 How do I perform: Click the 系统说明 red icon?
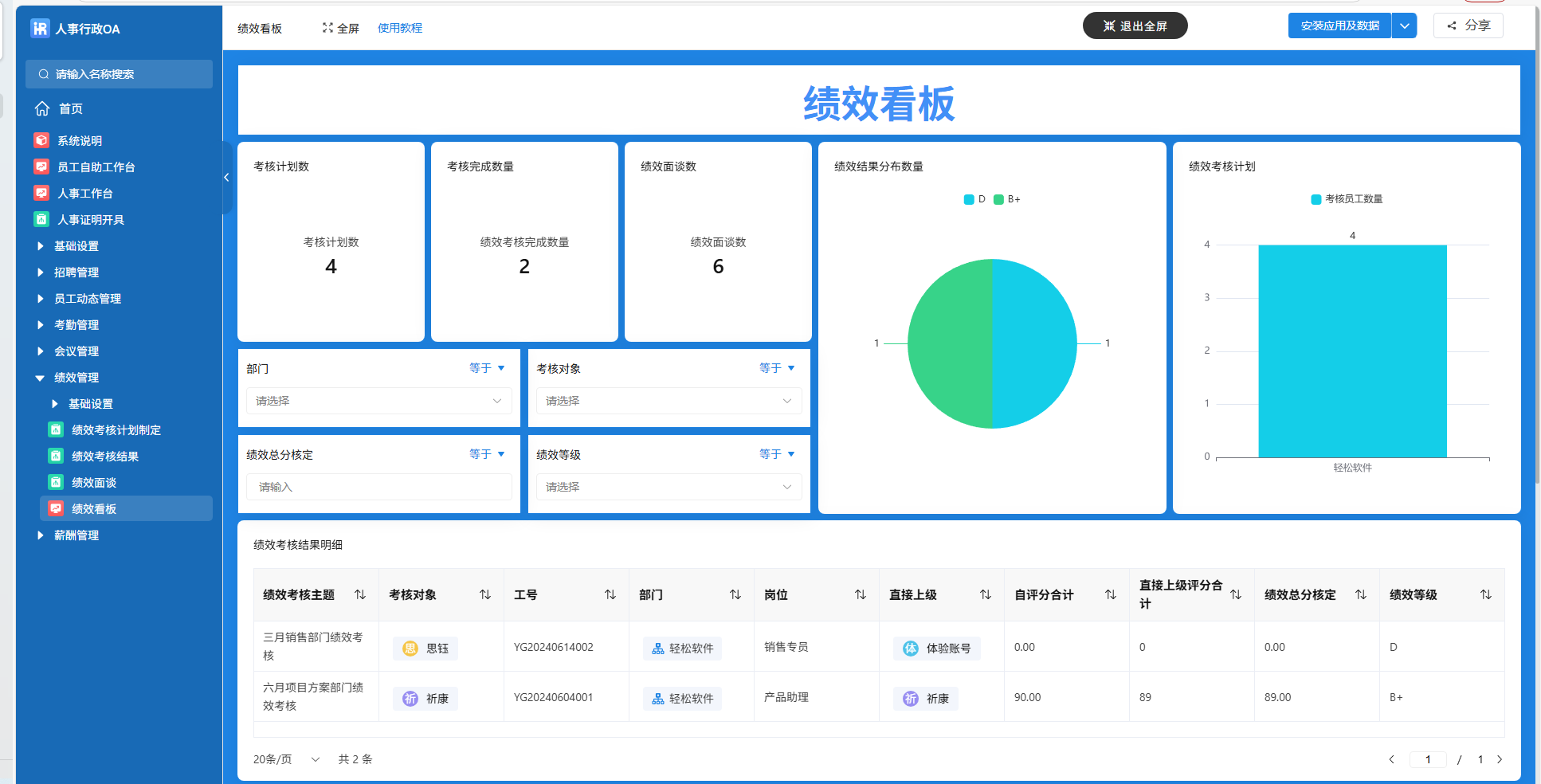pyautogui.click(x=41, y=140)
